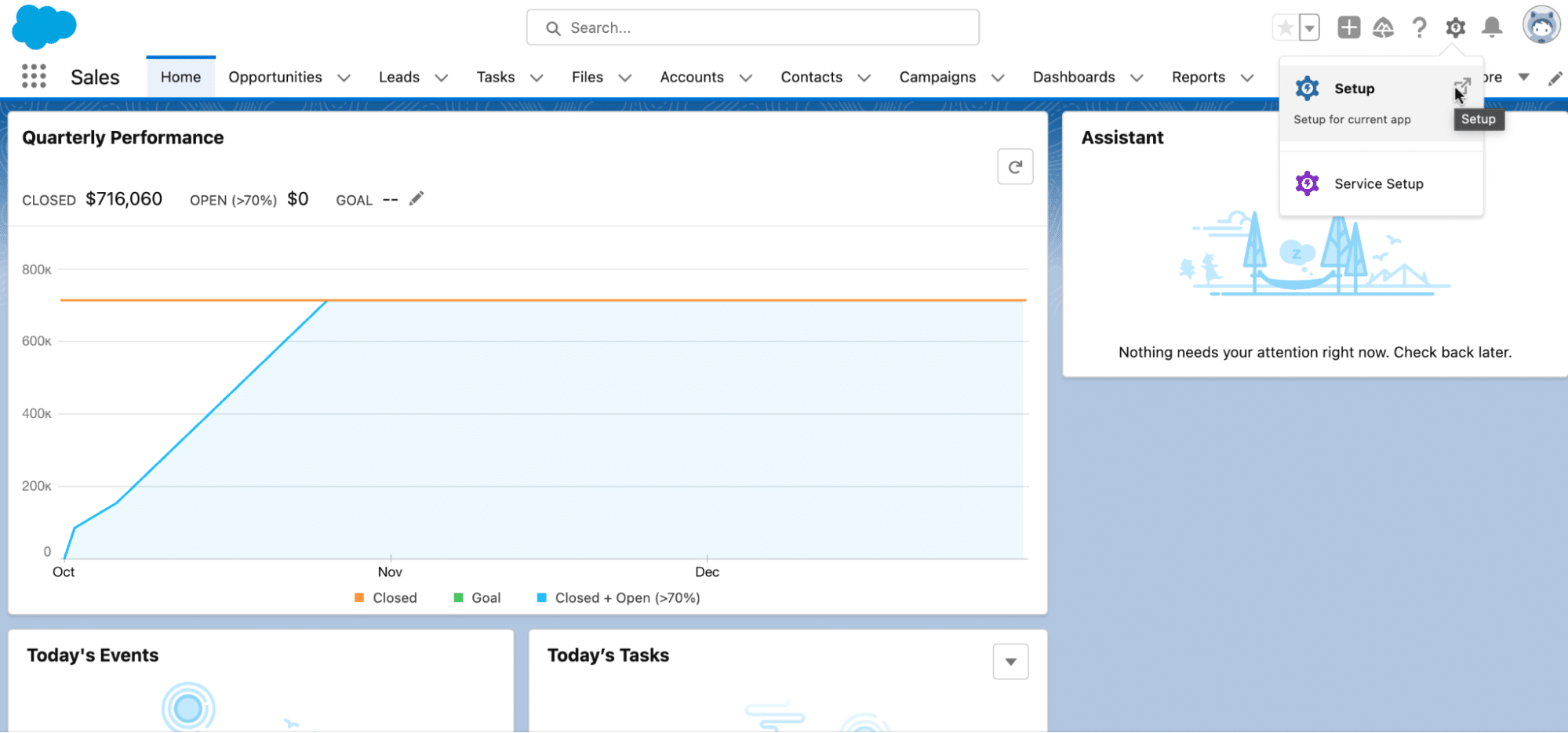The width and height of the screenshot is (1568, 733).
Task: Open the App Launcher dots grid
Action: [x=34, y=76]
